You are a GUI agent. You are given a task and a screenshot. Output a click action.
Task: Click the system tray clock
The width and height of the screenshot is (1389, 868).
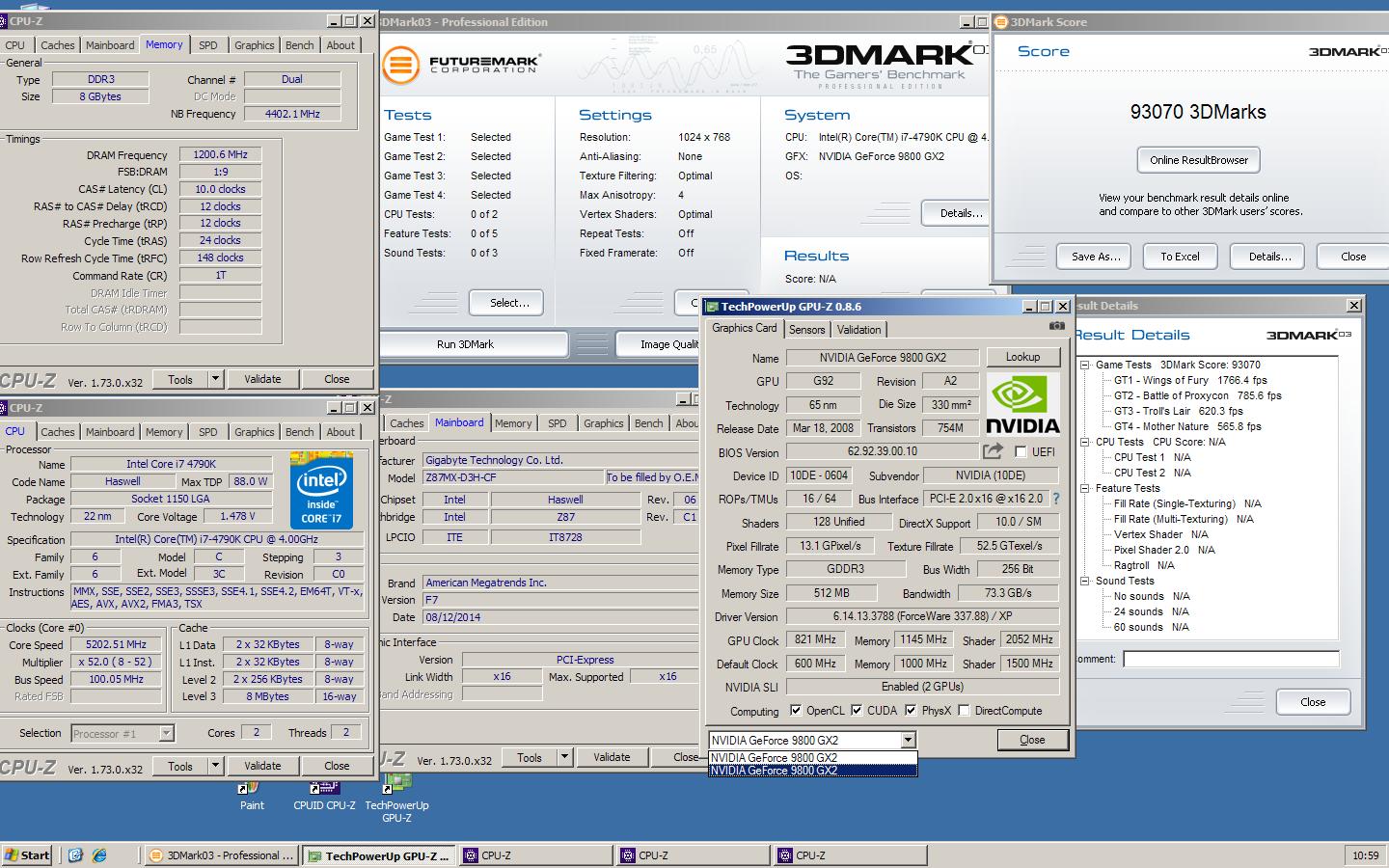[x=1365, y=855]
